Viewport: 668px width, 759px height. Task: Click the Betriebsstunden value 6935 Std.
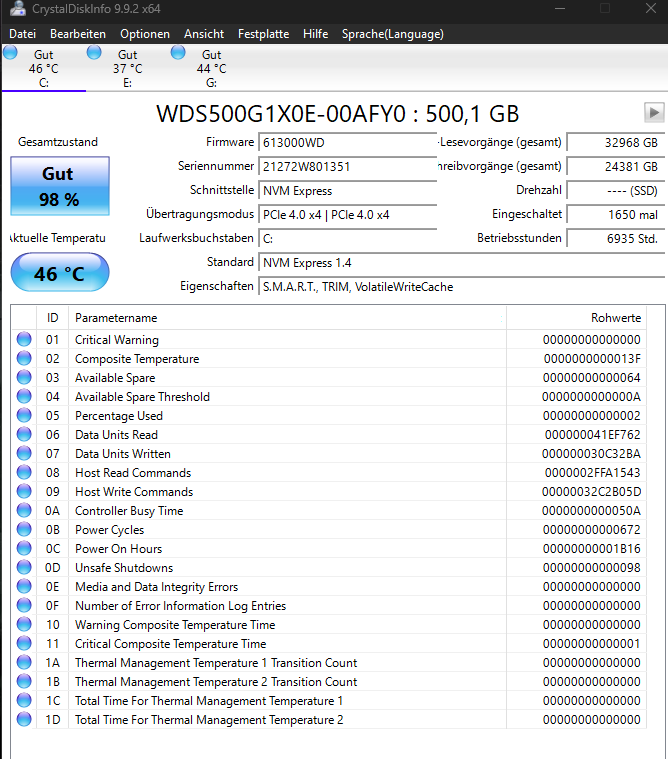[615, 239]
